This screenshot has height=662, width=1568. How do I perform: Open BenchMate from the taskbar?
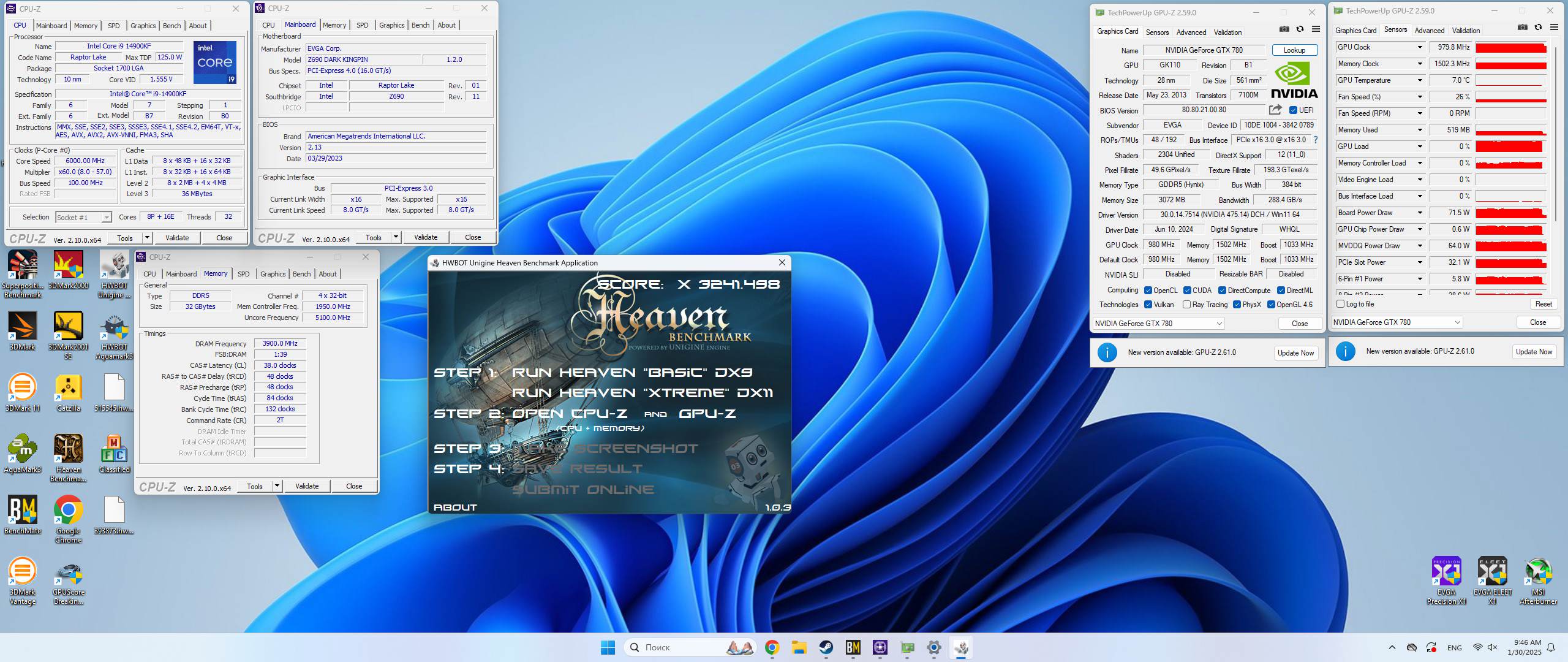point(853,647)
